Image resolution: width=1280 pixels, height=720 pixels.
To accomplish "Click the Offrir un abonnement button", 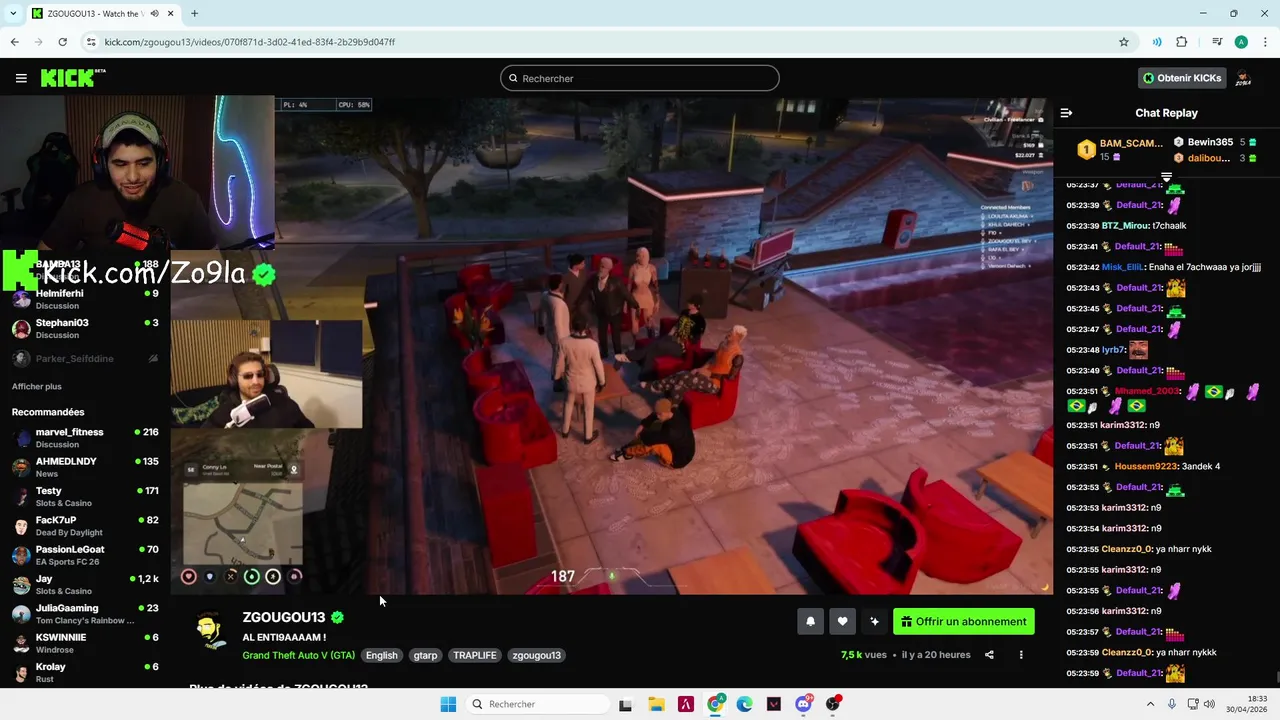I will (964, 622).
